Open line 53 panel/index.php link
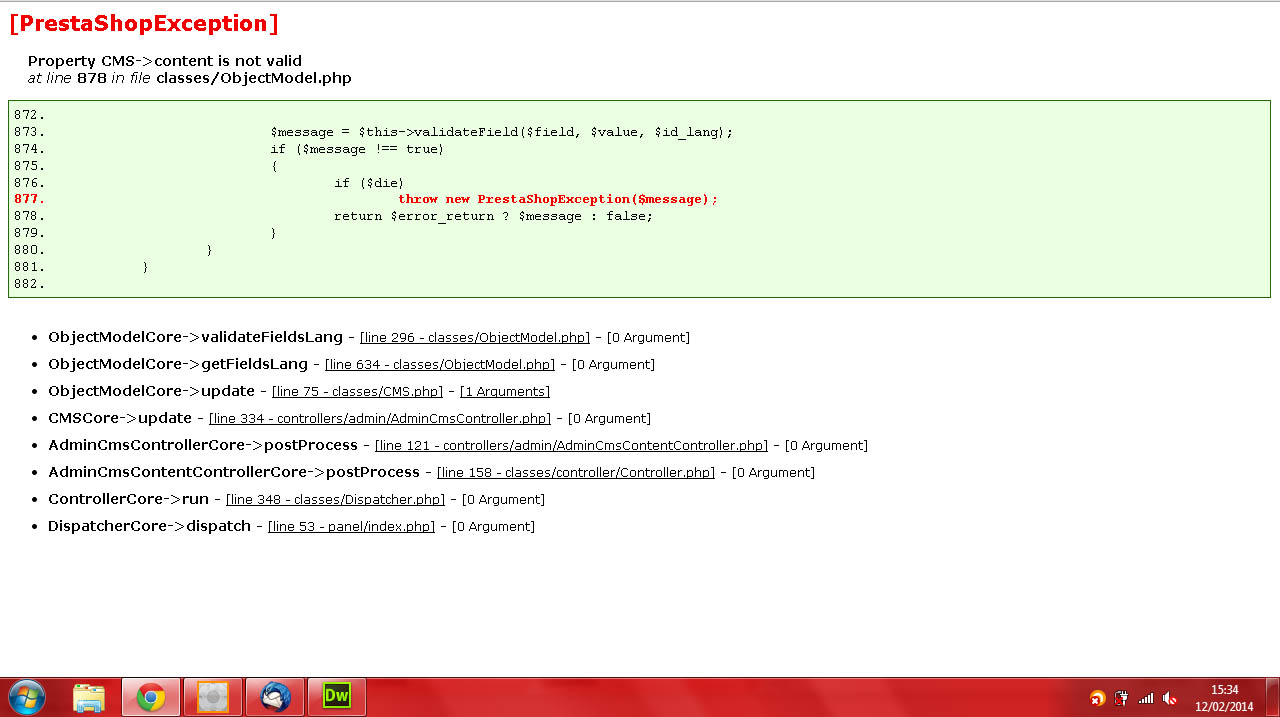Image resolution: width=1280 pixels, height=717 pixels. (x=351, y=527)
